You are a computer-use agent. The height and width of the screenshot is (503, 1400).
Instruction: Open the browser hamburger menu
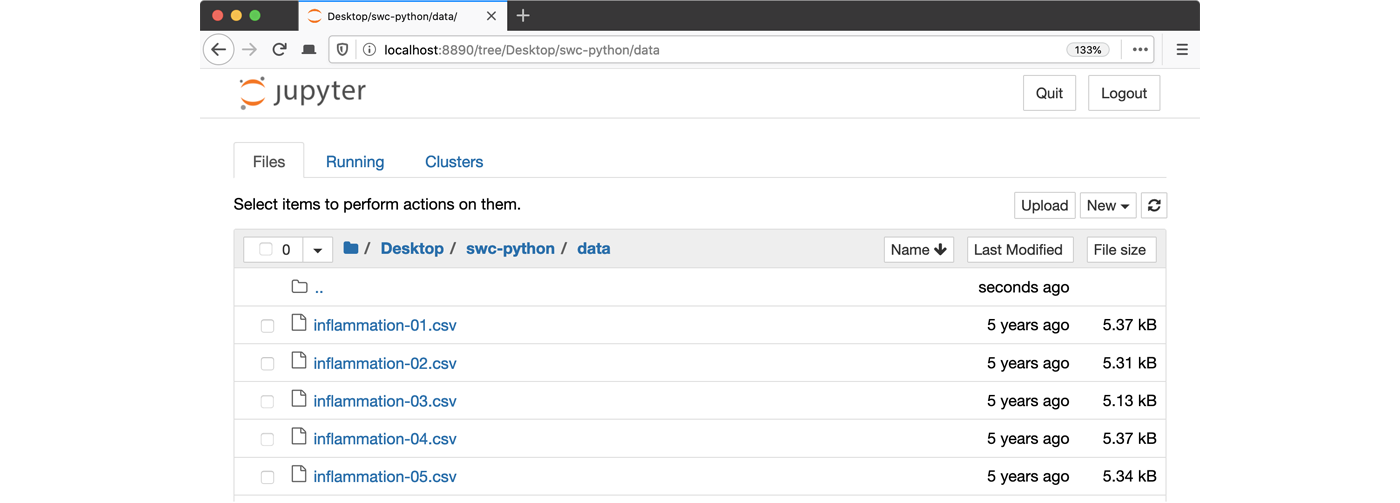1182,50
